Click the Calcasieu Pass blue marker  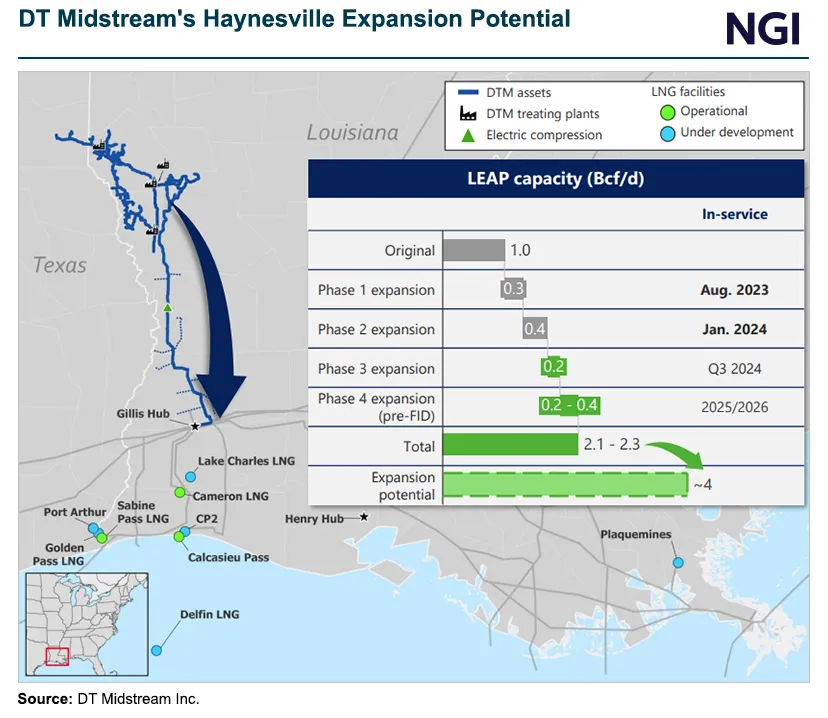tap(180, 536)
